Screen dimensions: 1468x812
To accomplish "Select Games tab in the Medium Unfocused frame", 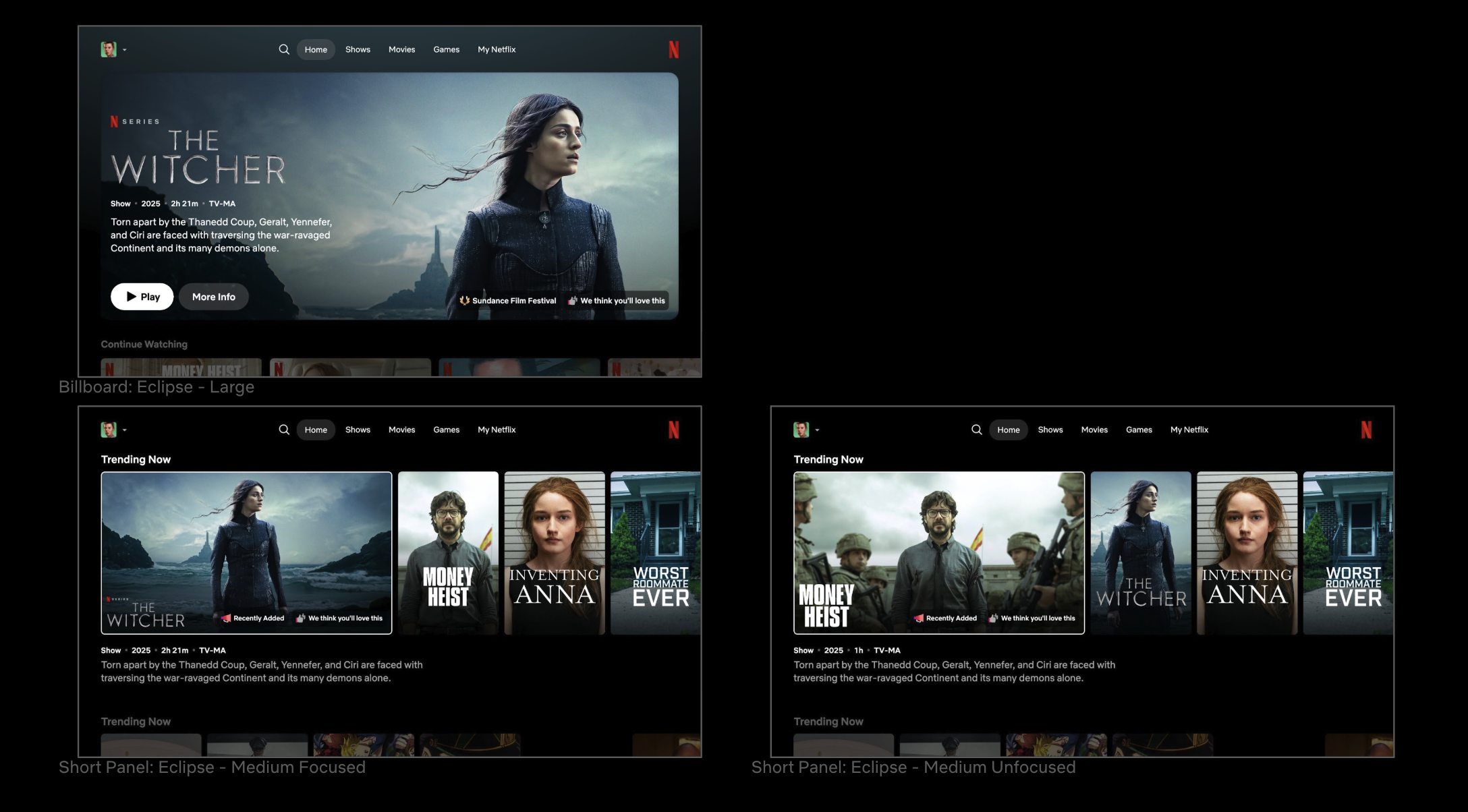I will point(1139,430).
